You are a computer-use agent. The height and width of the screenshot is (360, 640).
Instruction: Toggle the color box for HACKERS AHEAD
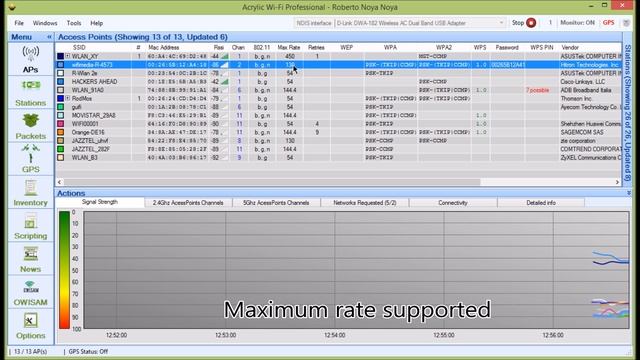click(60, 82)
